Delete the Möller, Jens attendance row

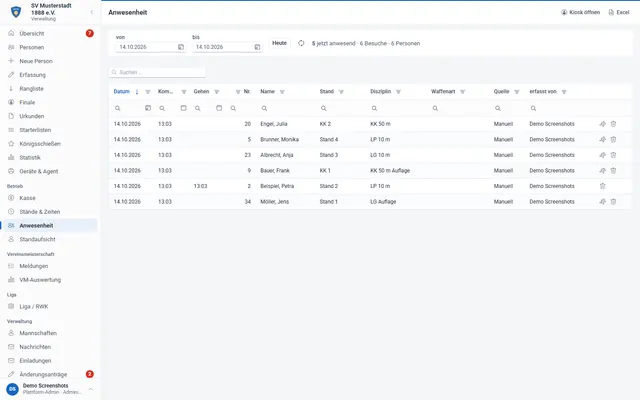613,202
